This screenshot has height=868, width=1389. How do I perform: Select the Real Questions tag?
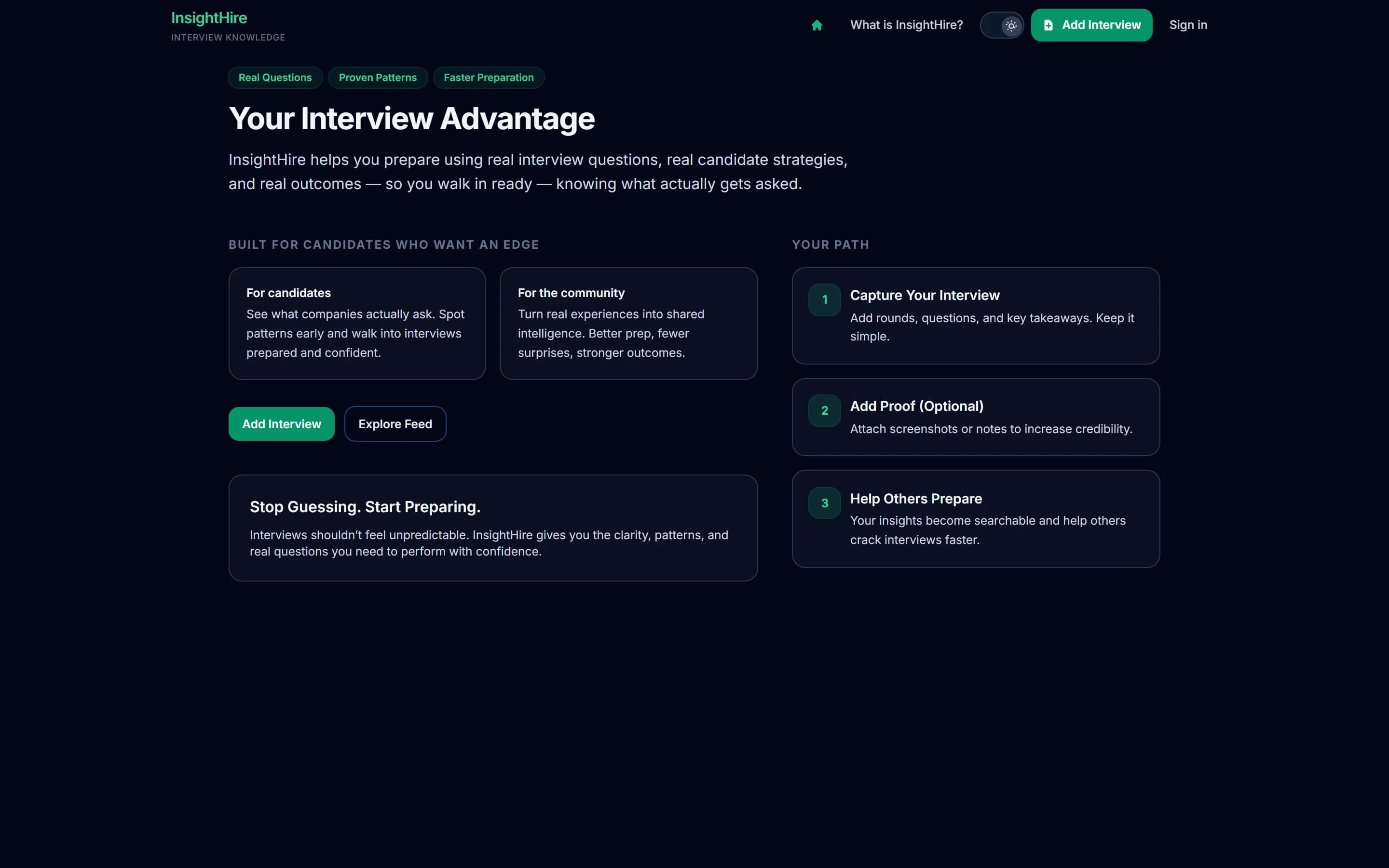coord(275,78)
